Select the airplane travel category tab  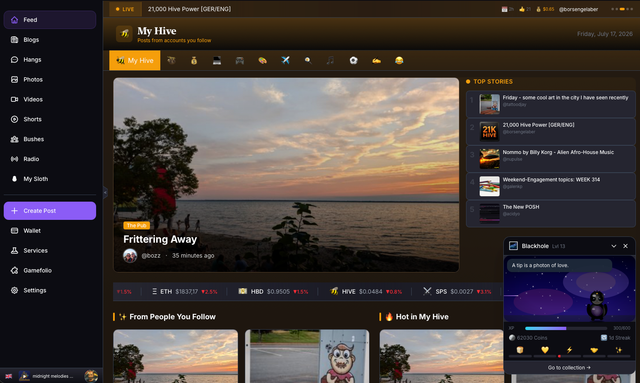click(285, 60)
